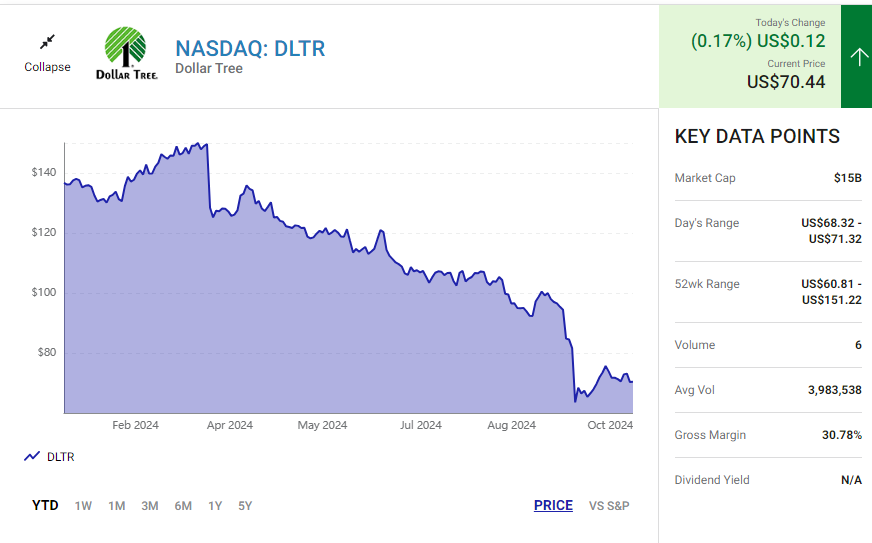
Task: Select the 5Y time range
Action: pyautogui.click(x=245, y=506)
